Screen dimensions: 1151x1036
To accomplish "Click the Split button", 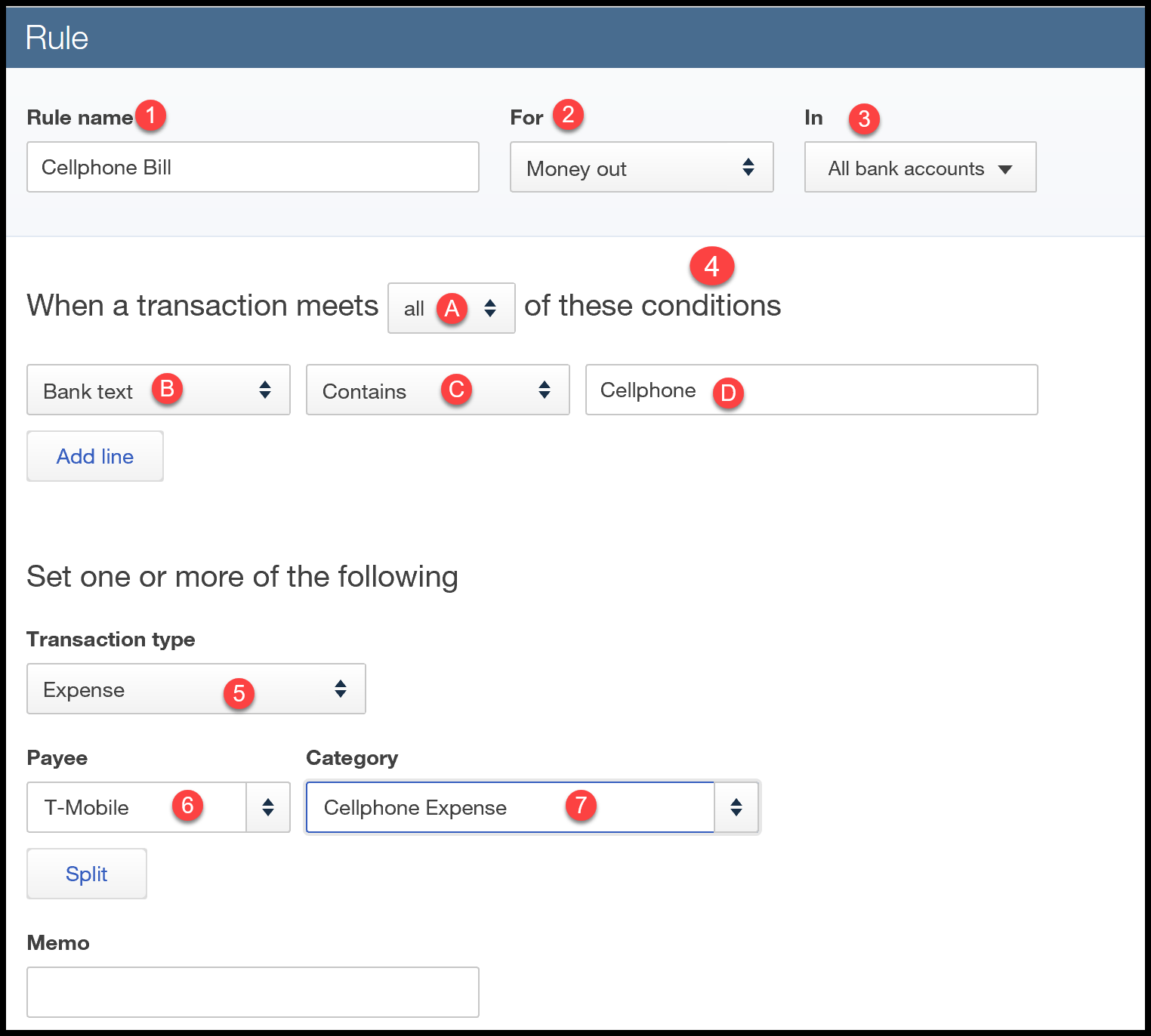I will (86, 874).
